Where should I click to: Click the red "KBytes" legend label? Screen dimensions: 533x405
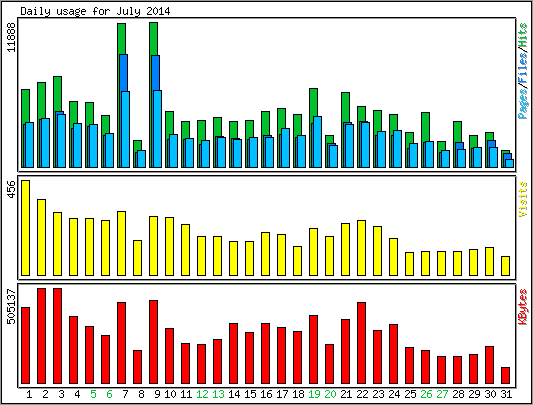(523, 307)
